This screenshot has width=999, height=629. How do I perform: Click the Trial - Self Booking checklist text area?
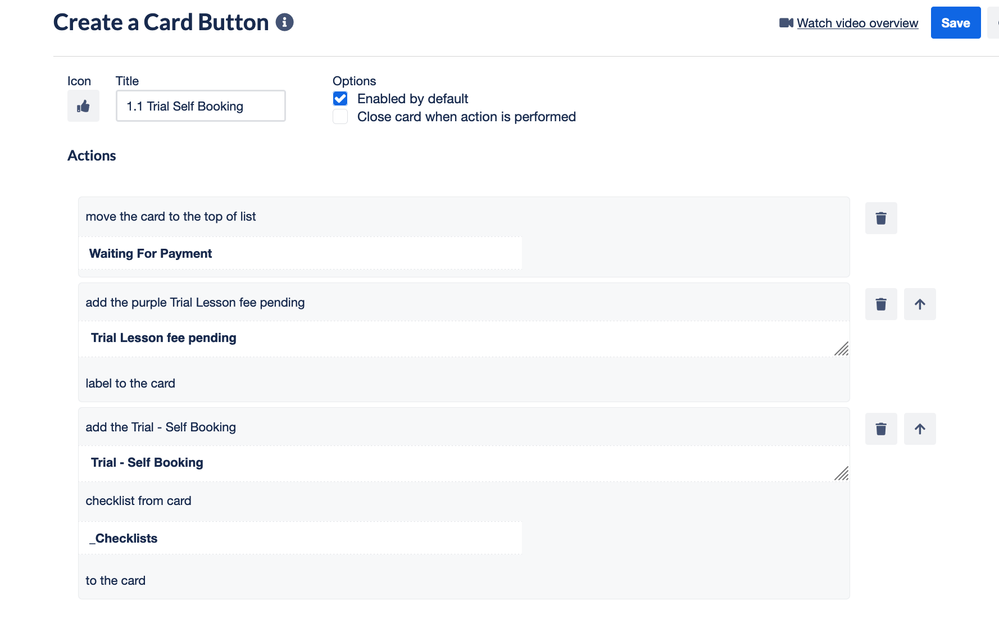464,463
